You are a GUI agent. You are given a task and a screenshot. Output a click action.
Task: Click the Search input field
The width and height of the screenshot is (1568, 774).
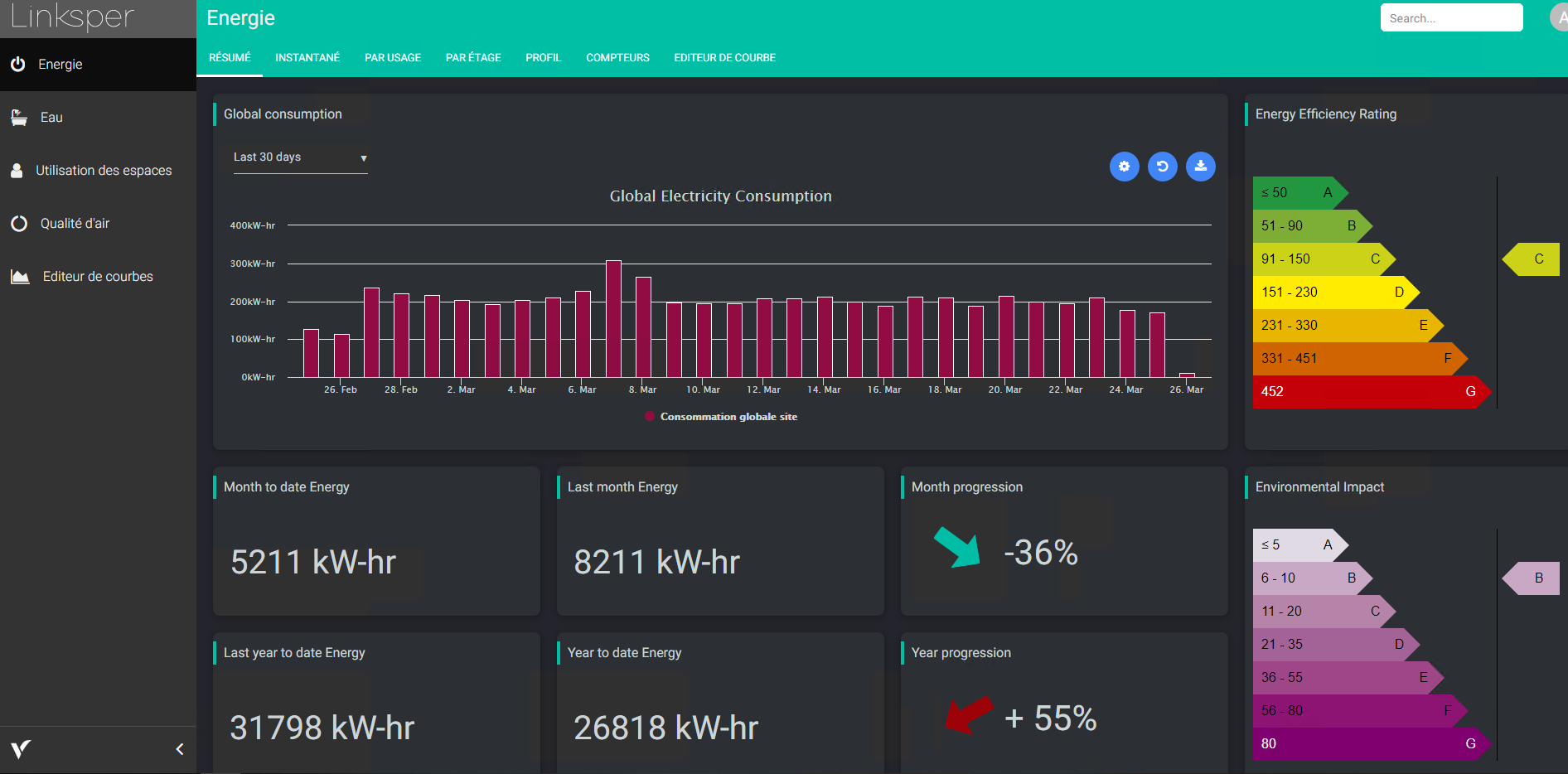pyautogui.click(x=1450, y=18)
